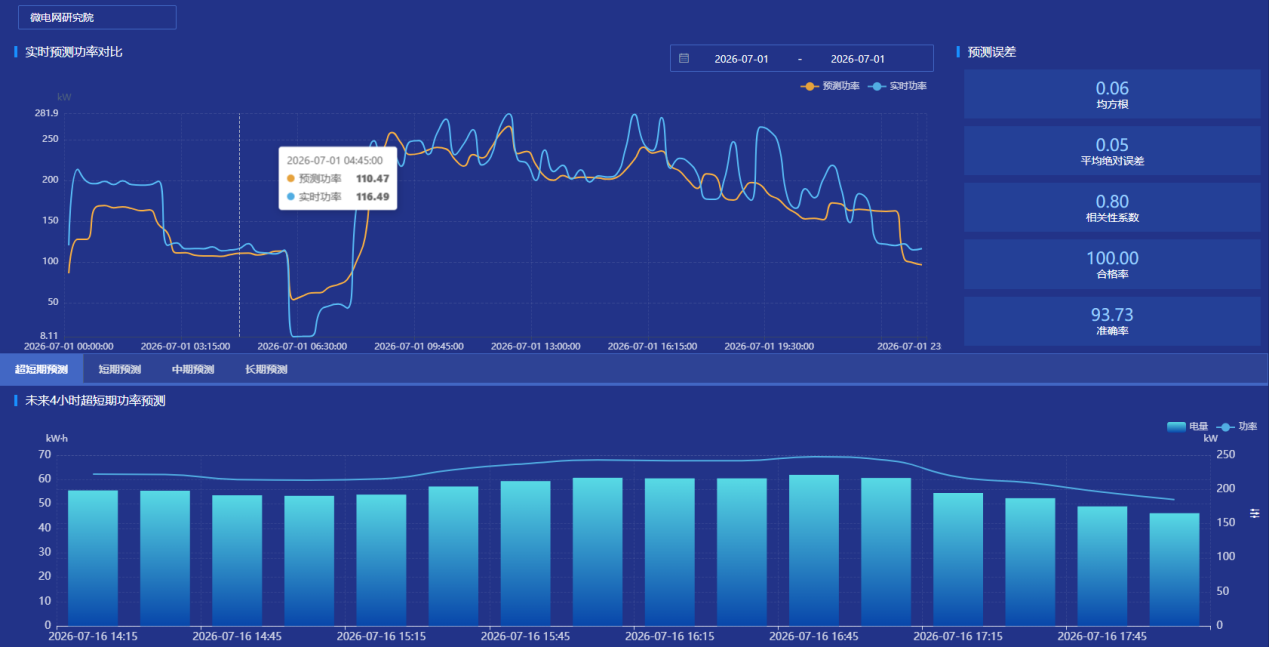The width and height of the screenshot is (1269, 647).
Task: Toggle the 电量 legend bars
Action: [1187, 426]
